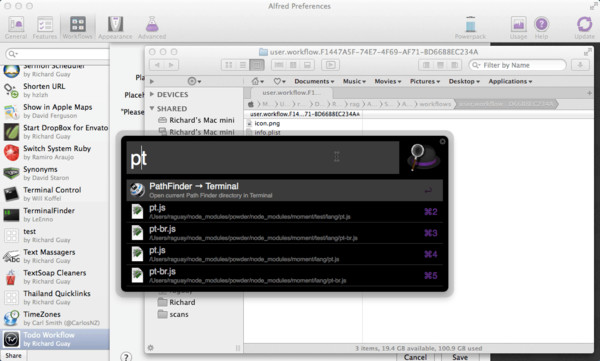Select the TimeZones workflow
The width and height of the screenshot is (600, 361).
point(55,318)
